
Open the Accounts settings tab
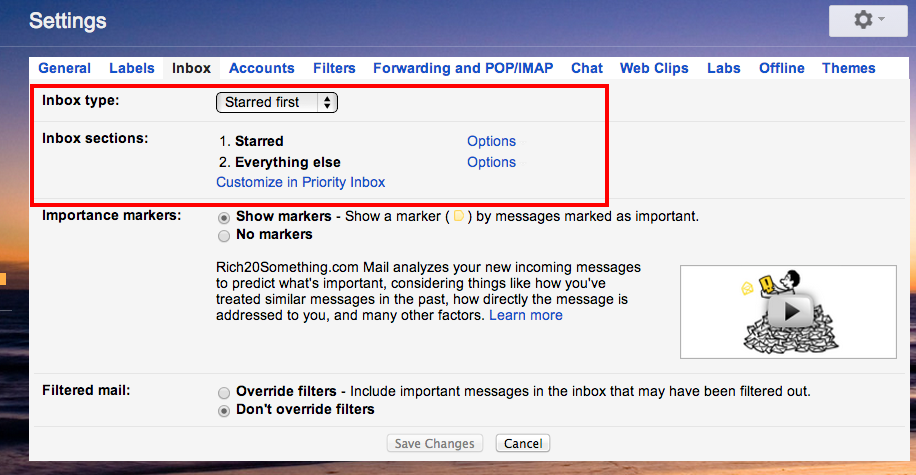click(261, 68)
